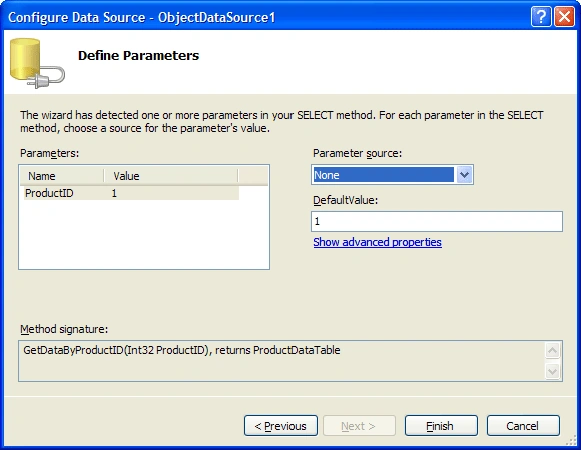581x450 pixels.
Task: Open the Parameter source dropdown arrow
Action: (464, 175)
